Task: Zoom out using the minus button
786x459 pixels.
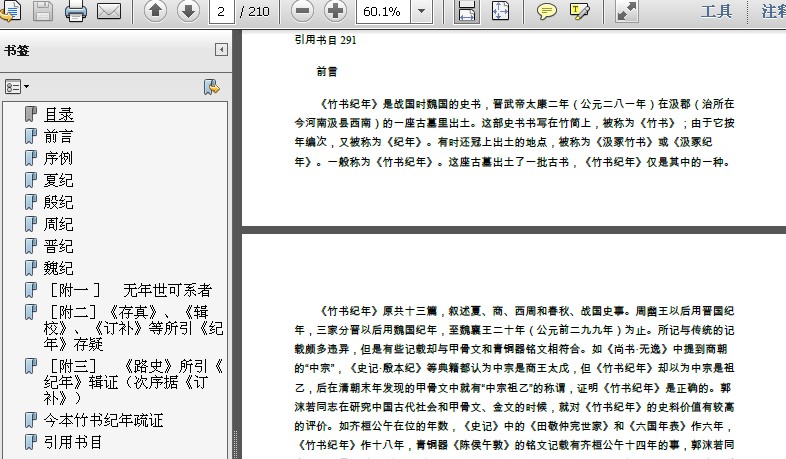Action: [x=303, y=12]
